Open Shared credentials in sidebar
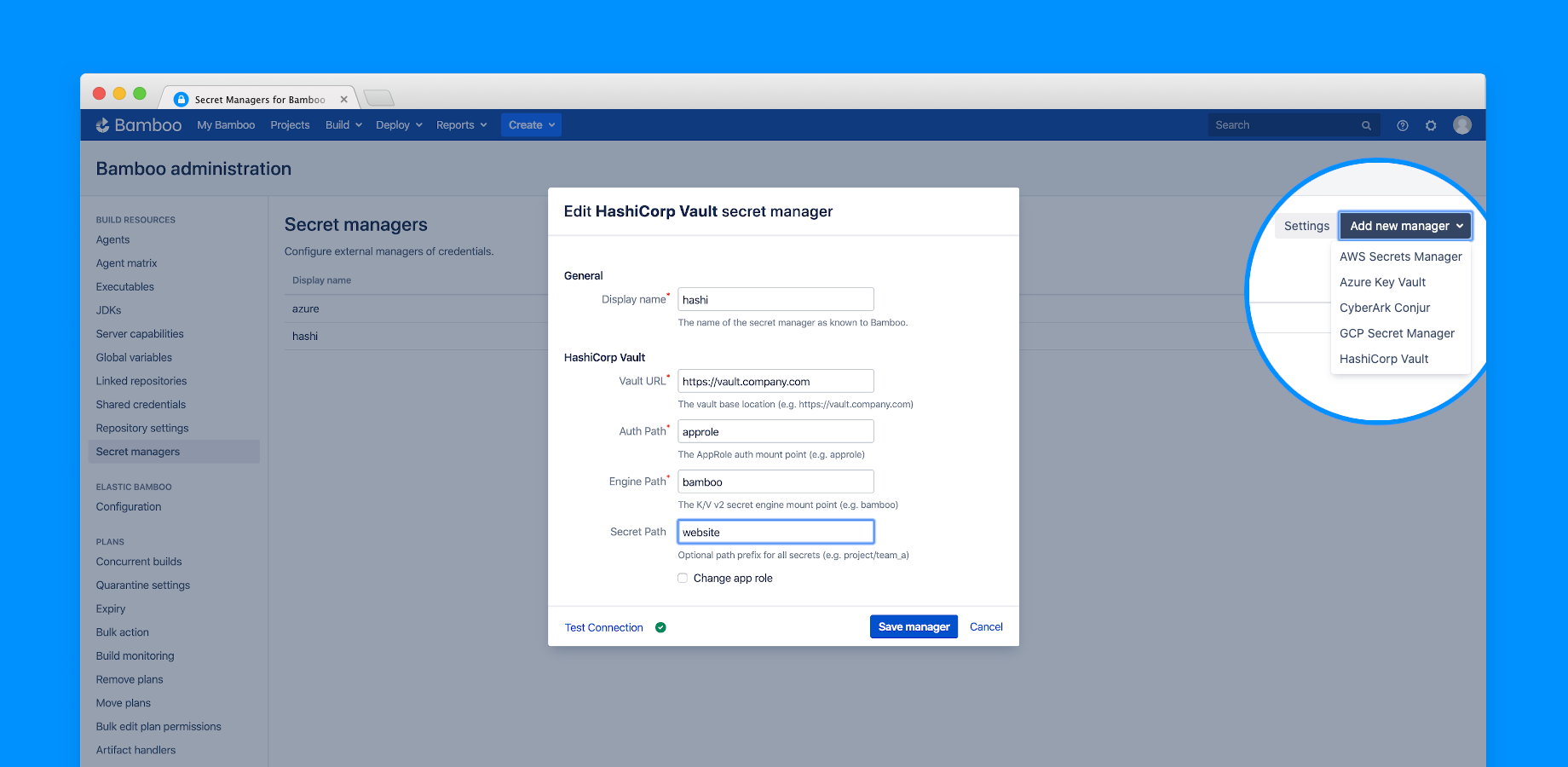1568x767 pixels. click(x=141, y=405)
